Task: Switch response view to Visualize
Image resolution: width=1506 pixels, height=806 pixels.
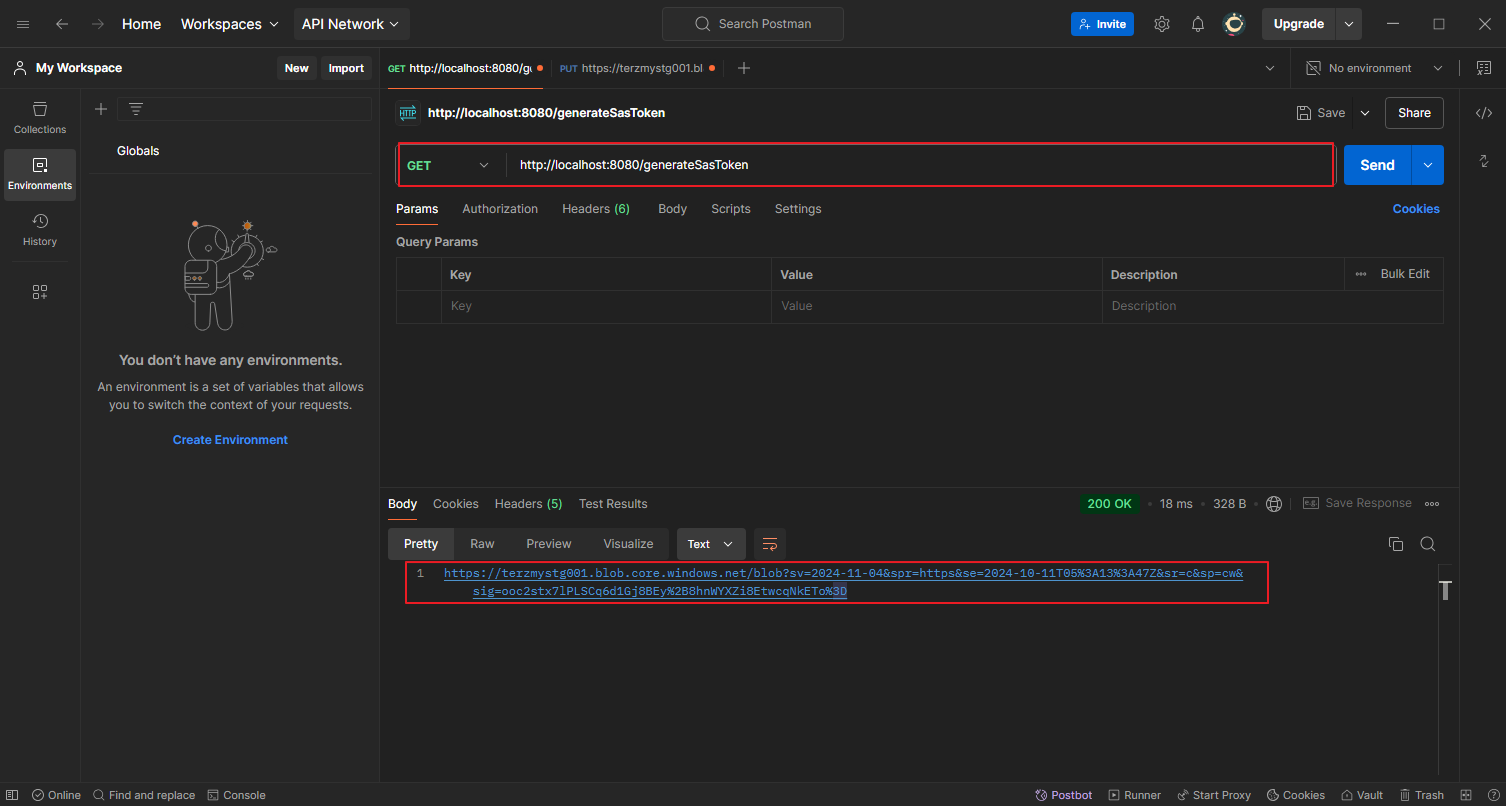Action: pos(628,544)
